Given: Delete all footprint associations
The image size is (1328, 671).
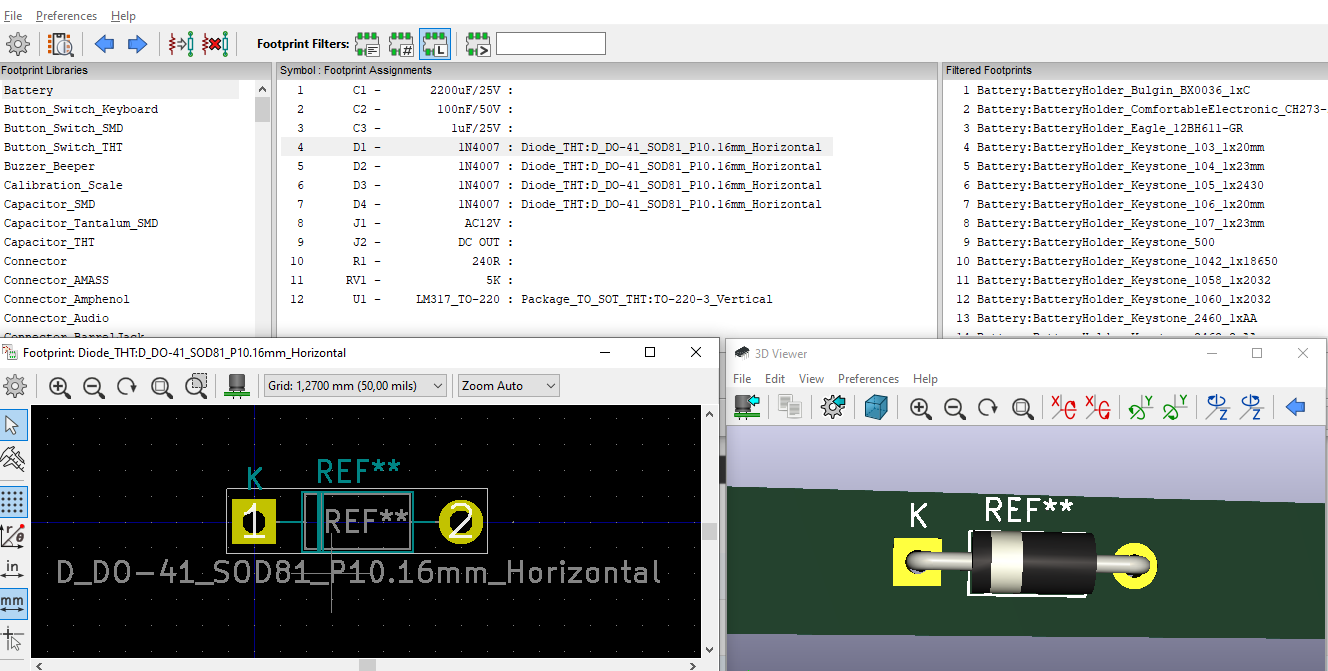Looking at the screenshot, I should coord(215,44).
